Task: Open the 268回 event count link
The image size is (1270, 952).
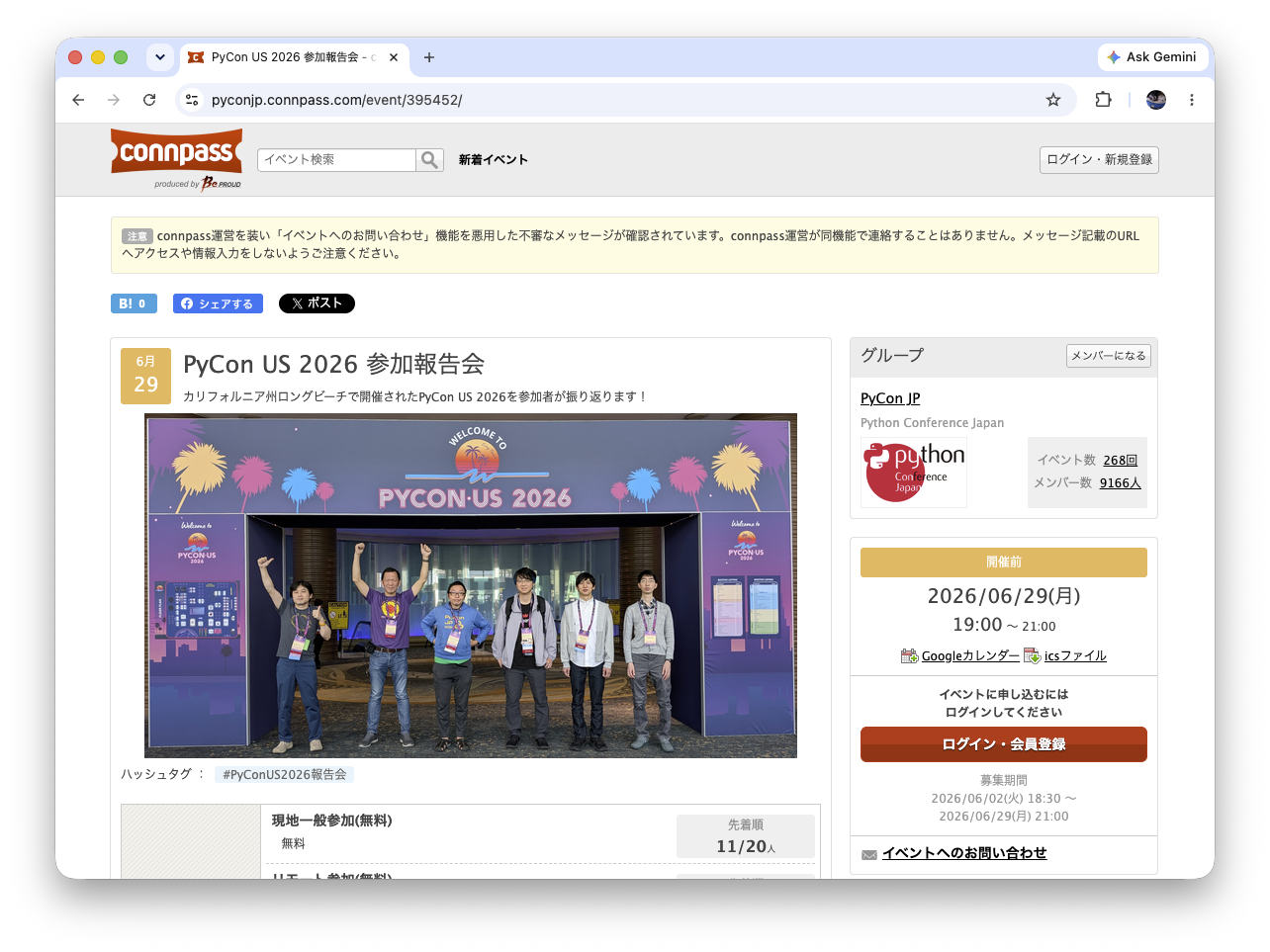Action: pyautogui.click(x=1121, y=461)
